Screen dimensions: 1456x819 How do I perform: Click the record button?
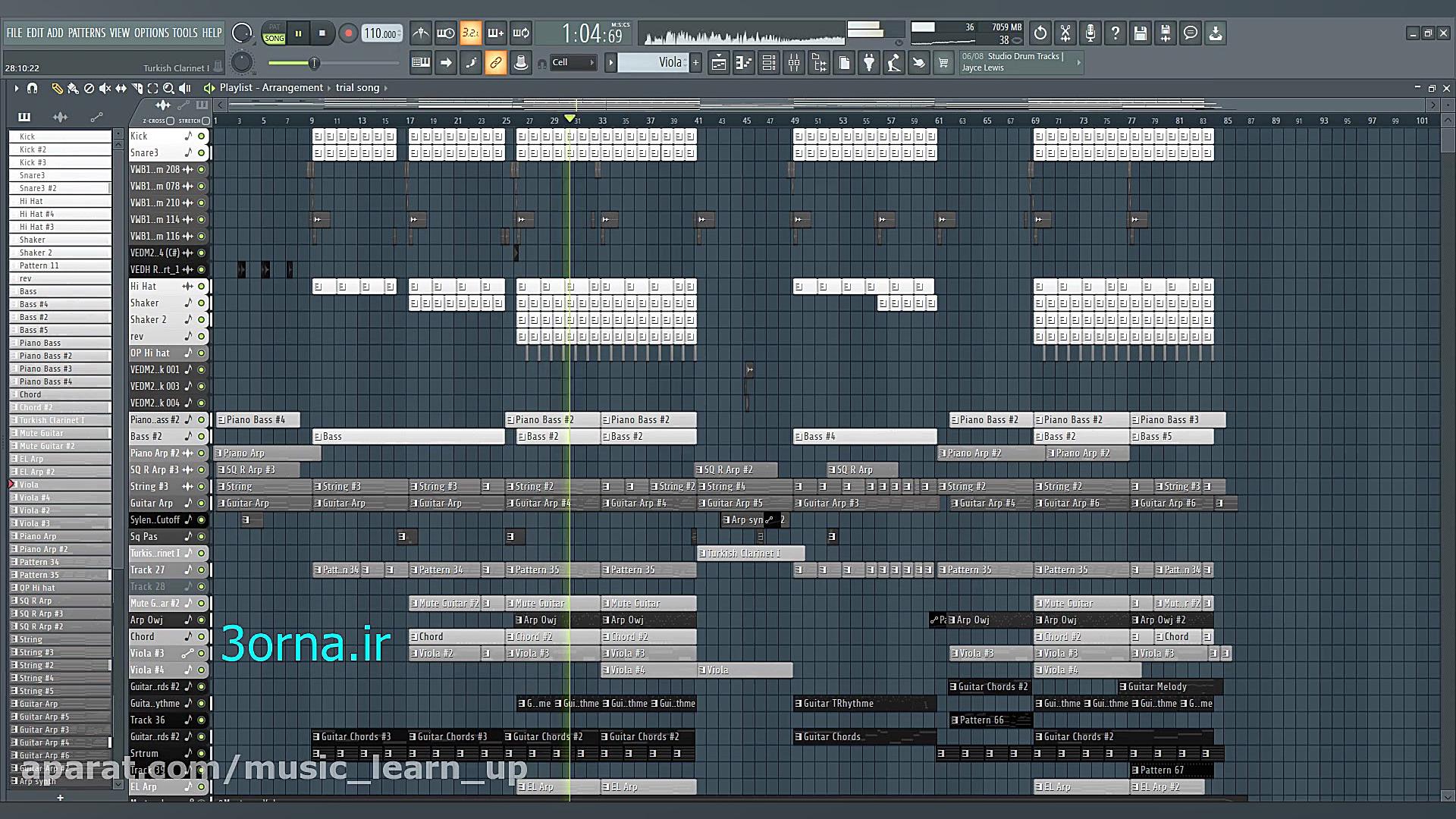[348, 33]
